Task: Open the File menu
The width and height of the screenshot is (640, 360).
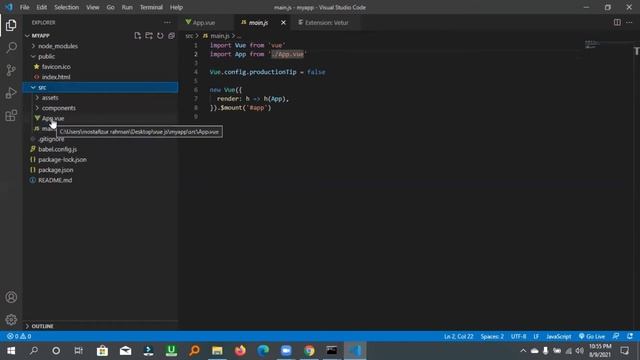Action: tap(24, 7)
